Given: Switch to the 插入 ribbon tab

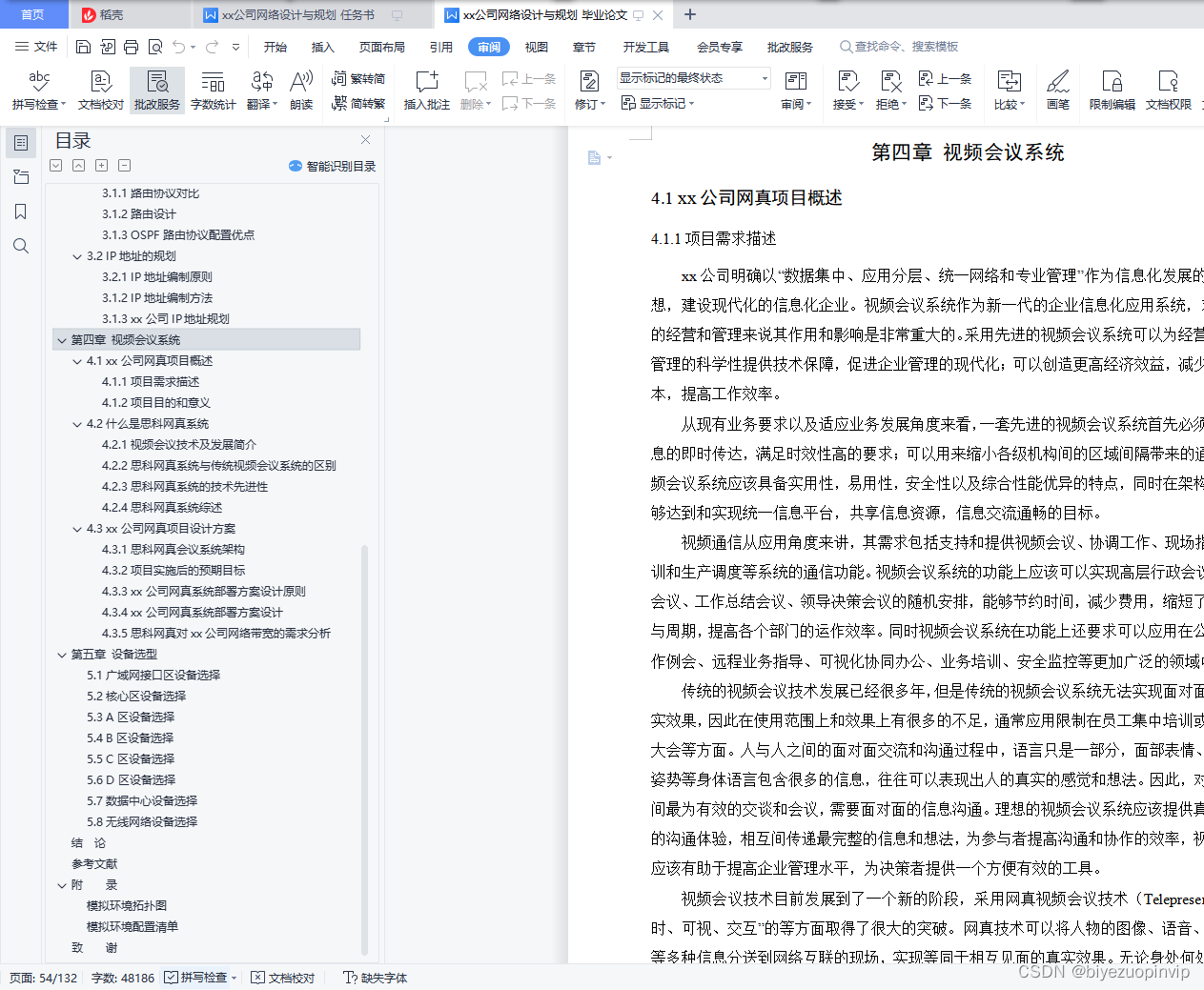Looking at the screenshot, I should [323, 47].
